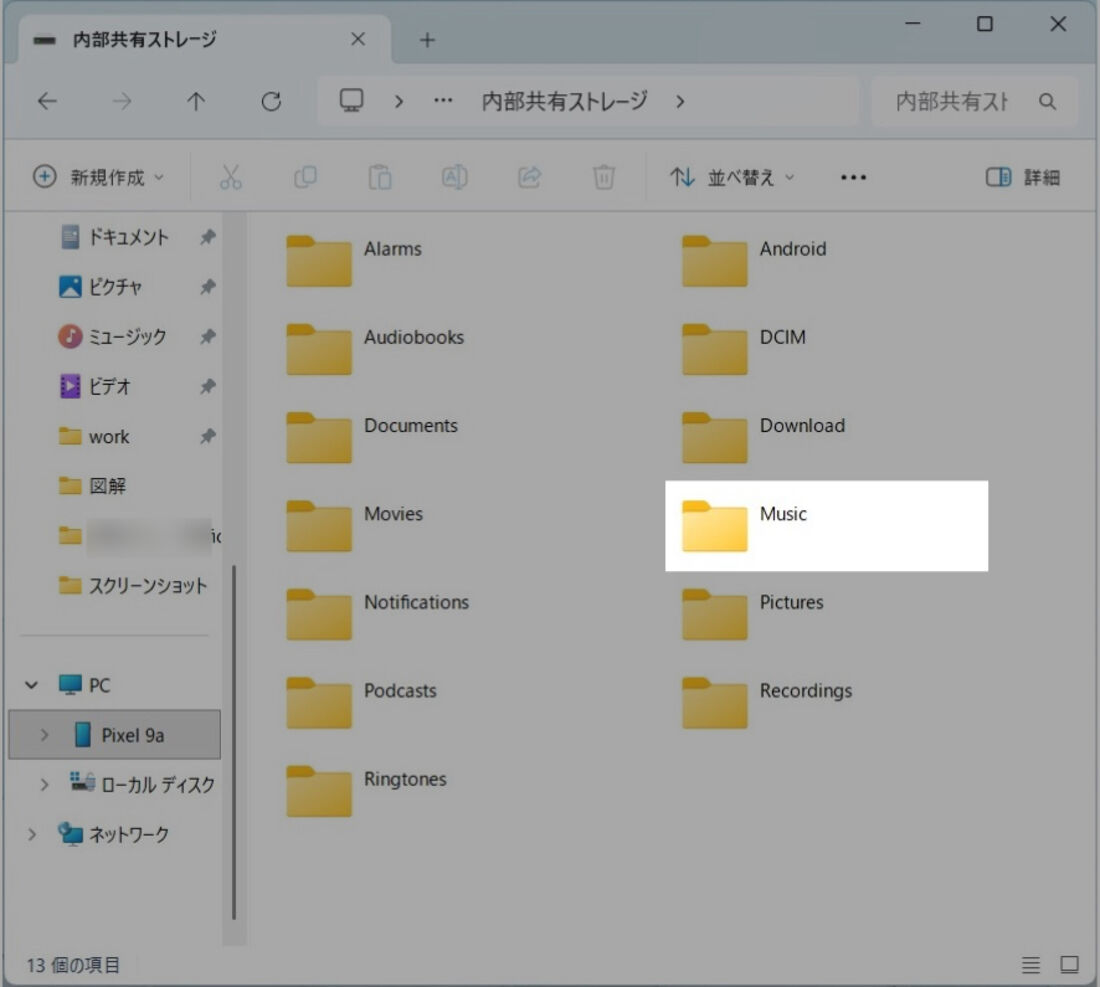
Task: Close the 内部共有ストレージ tab
Action: [x=358, y=39]
